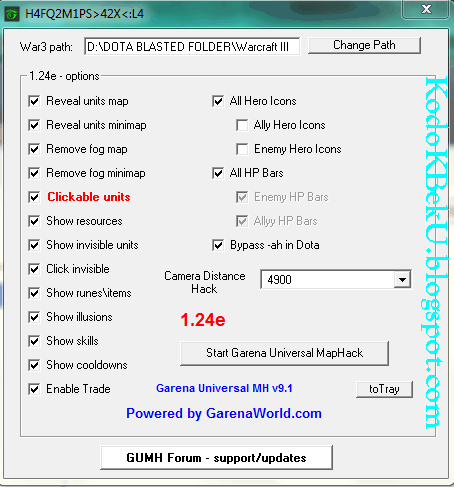Click the 1.24e - options group title
Image resolution: width=454 pixels, height=489 pixels.
(64, 76)
